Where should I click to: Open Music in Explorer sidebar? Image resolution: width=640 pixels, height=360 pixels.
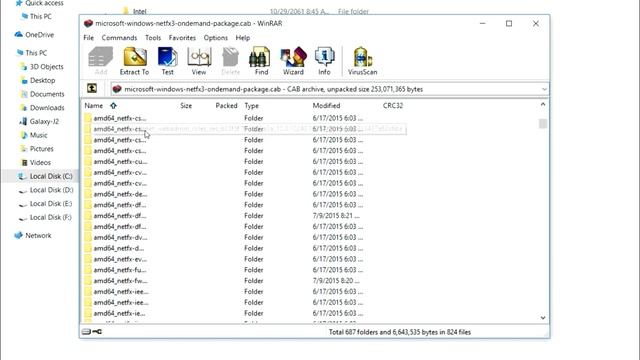pos(34,135)
